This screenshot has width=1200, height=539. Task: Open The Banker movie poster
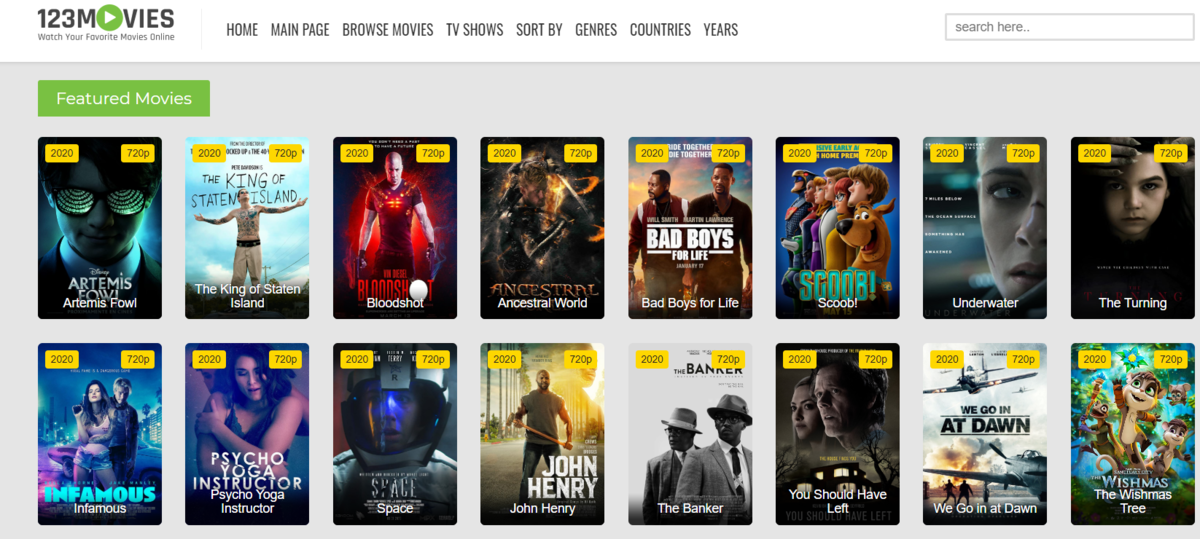[690, 434]
